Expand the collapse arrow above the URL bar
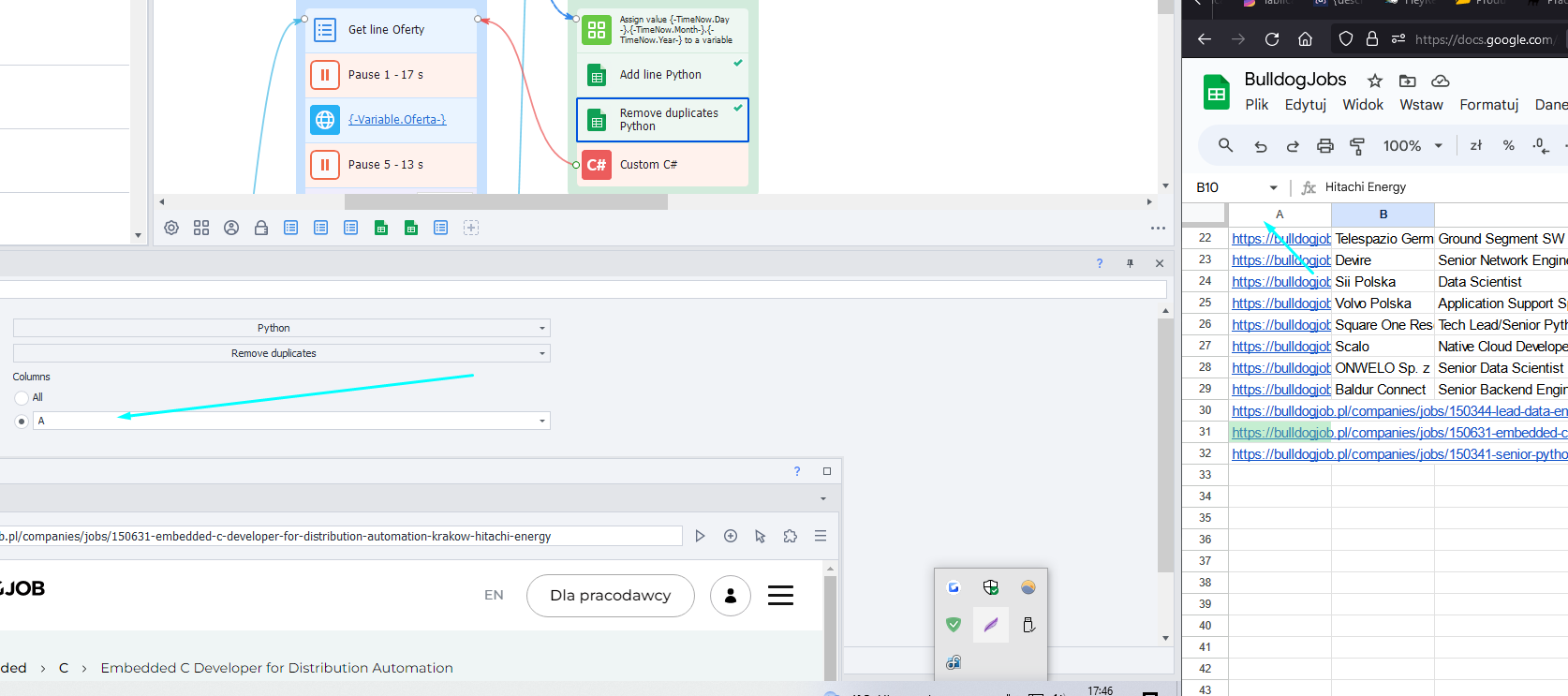The height and width of the screenshot is (696, 1568). coord(823,498)
